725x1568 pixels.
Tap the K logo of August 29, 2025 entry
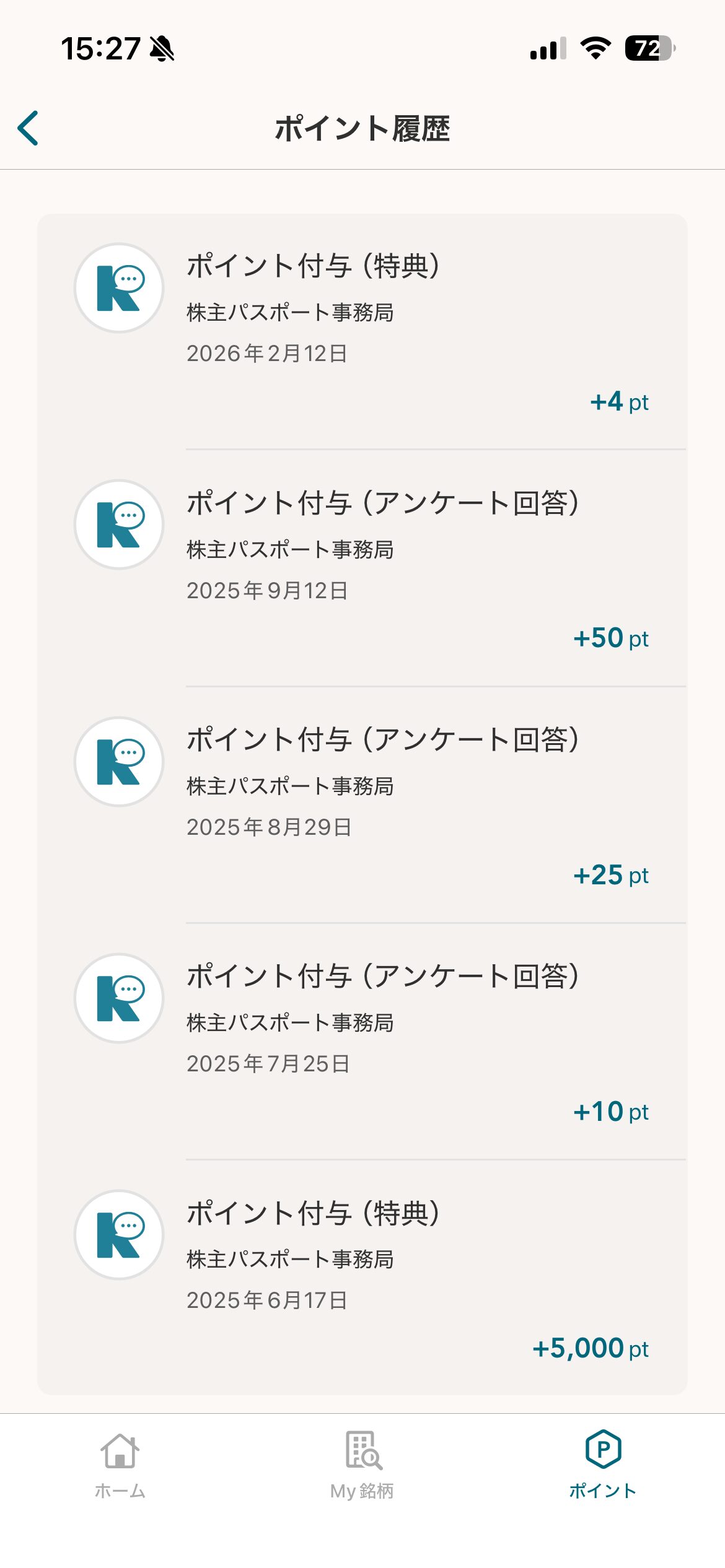pos(119,762)
